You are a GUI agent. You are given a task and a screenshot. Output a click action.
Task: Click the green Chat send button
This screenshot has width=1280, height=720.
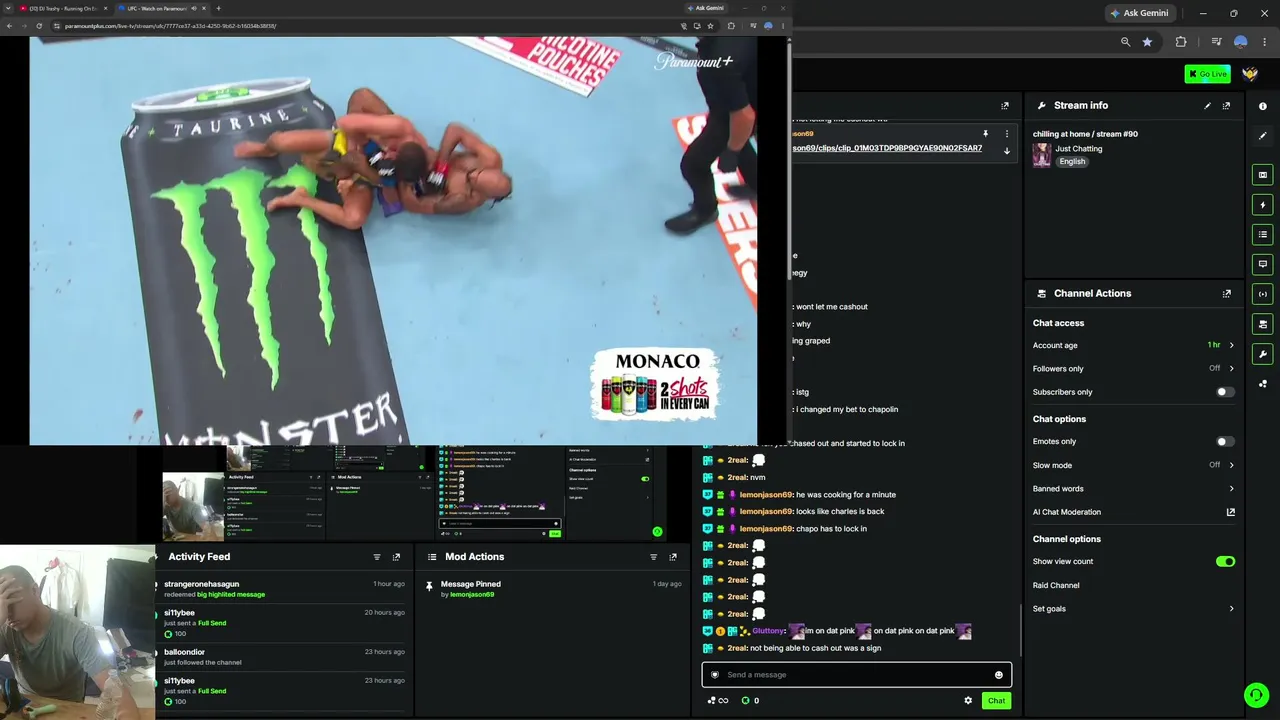point(996,701)
